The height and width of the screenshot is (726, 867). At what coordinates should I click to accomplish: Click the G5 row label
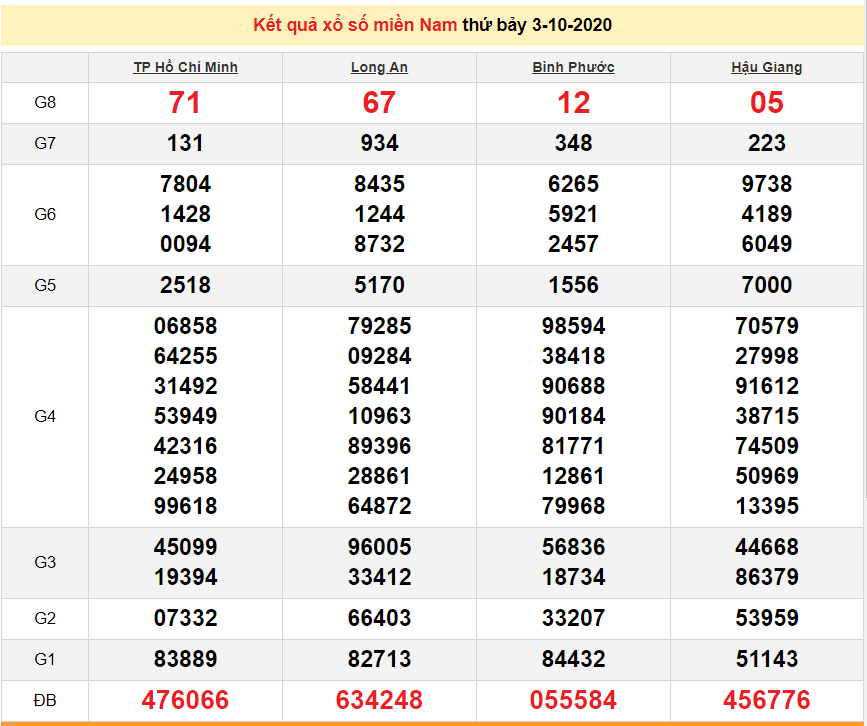click(x=45, y=285)
